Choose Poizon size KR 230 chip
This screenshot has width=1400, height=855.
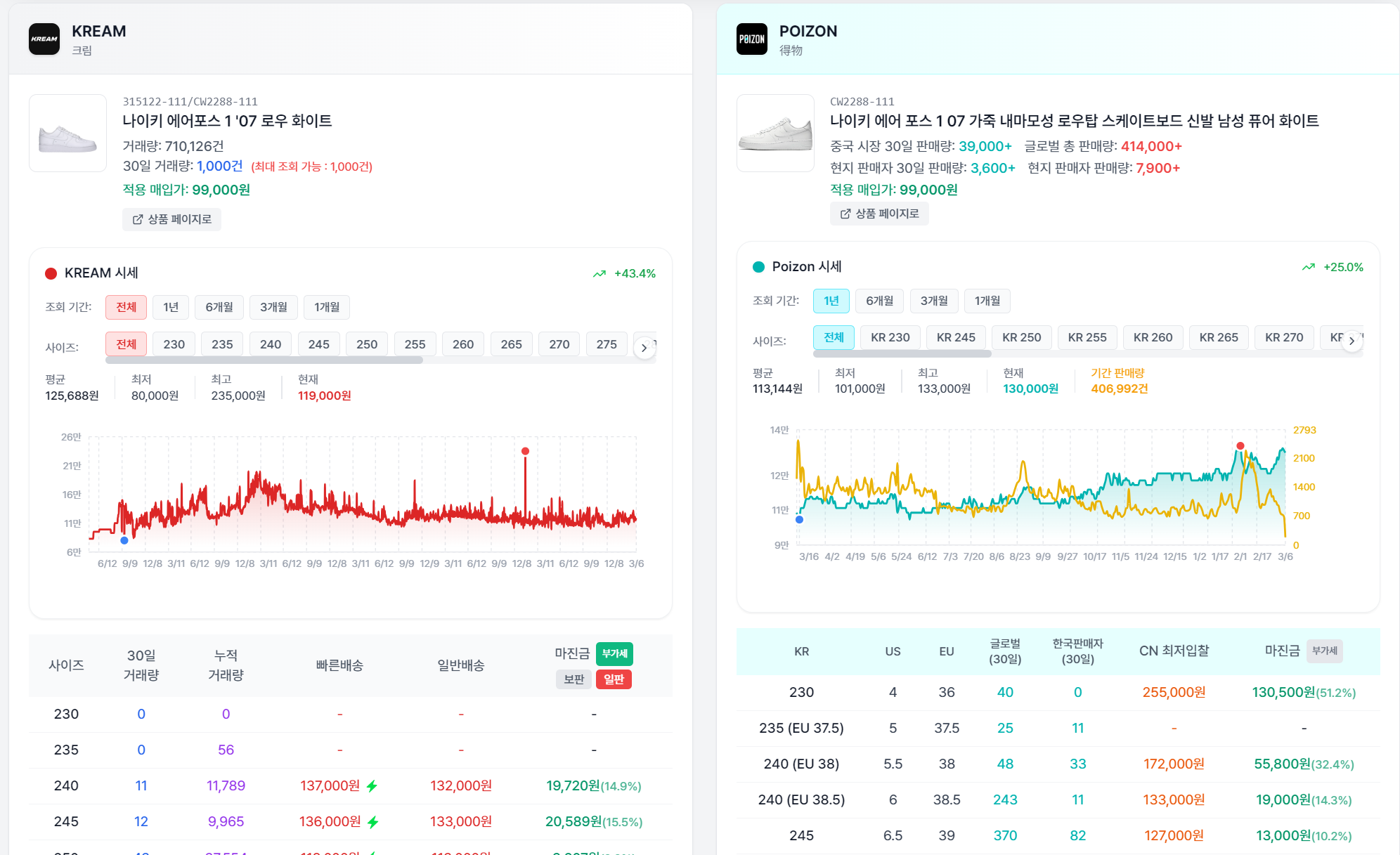click(x=890, y=338)
